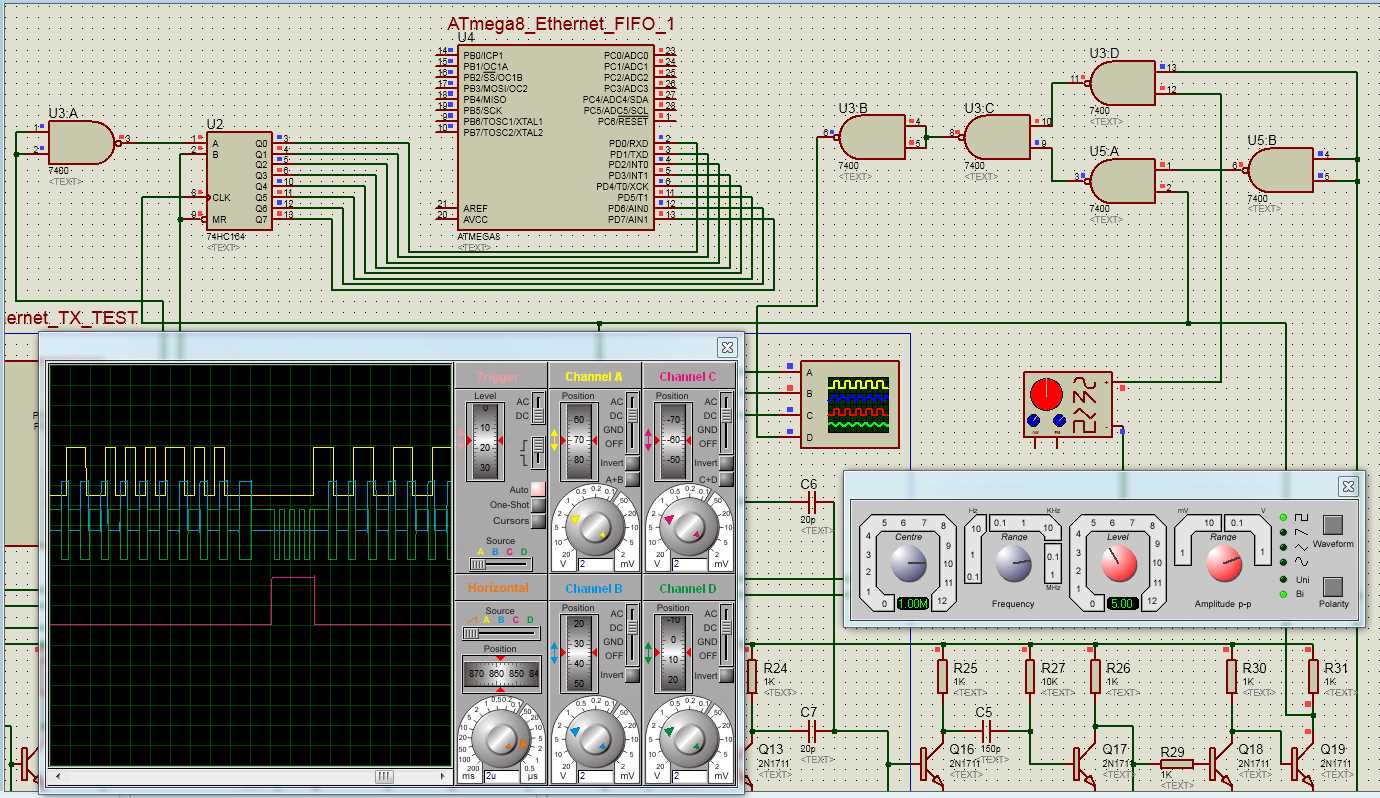The width and height of the screenshot is (1380, 798).
Task: Toggle Invert for Channel A
Action: point(632,463)
